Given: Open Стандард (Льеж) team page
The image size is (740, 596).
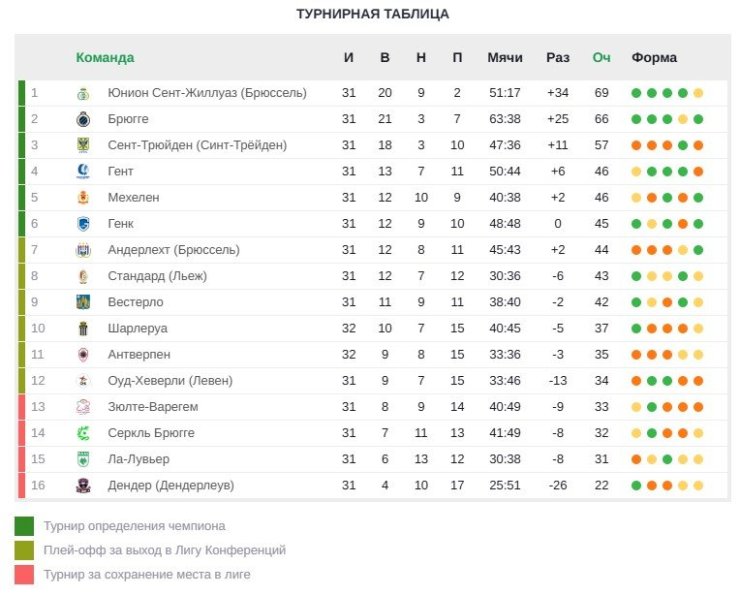Looking at the screenshot, I should [x=157, y=276].
